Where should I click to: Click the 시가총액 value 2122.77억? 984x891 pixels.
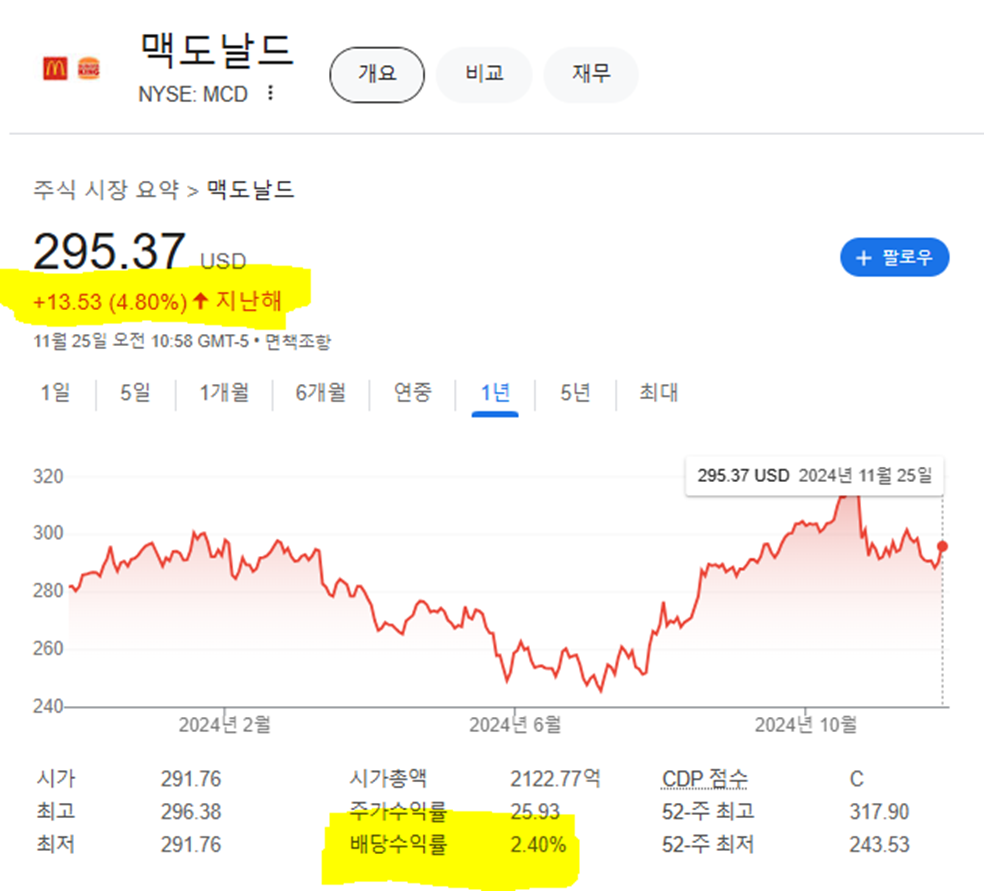(x=555, y=779)
